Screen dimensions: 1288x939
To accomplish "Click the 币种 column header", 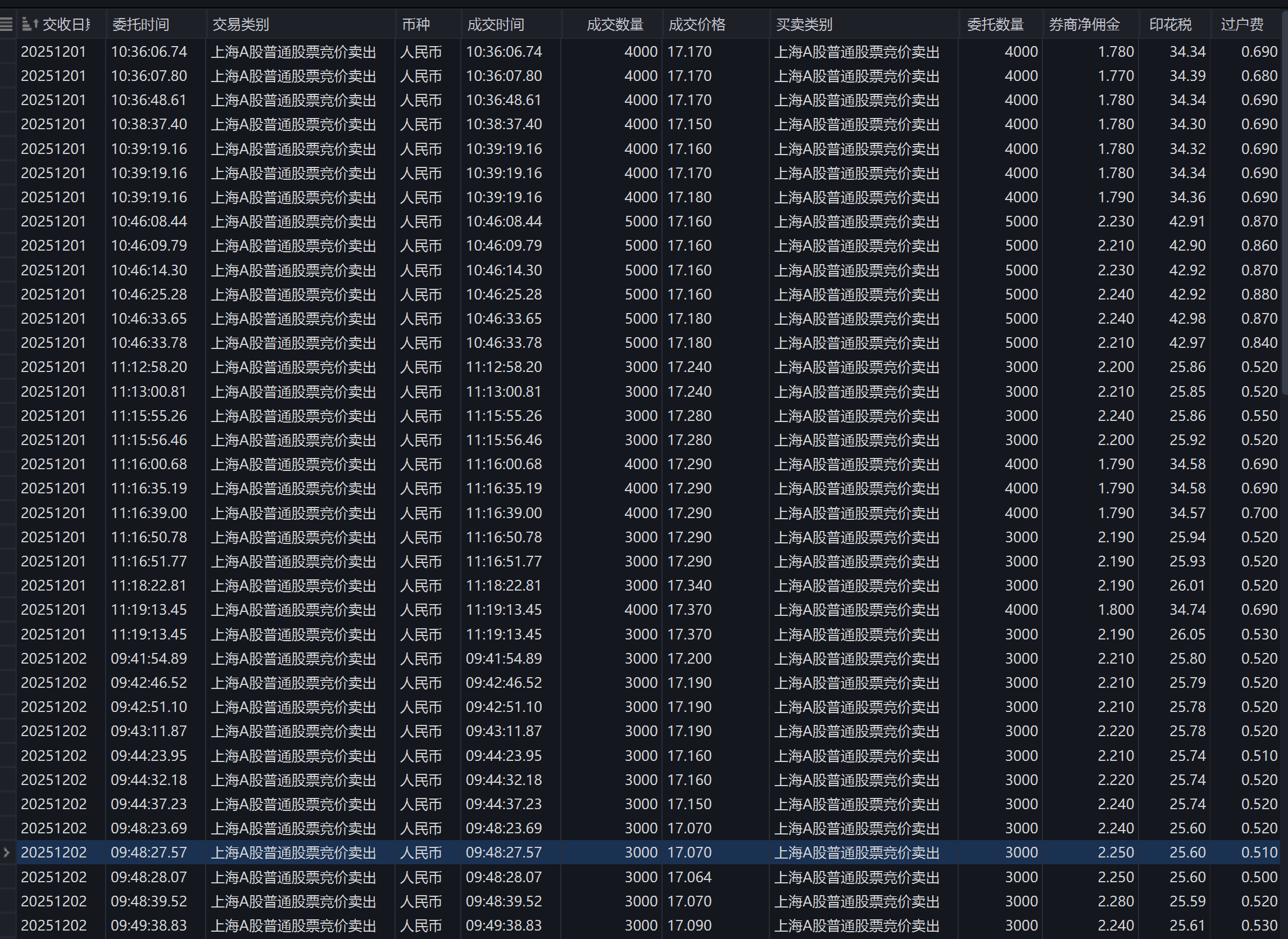I will pyautogui.click(x=415, y=24).
